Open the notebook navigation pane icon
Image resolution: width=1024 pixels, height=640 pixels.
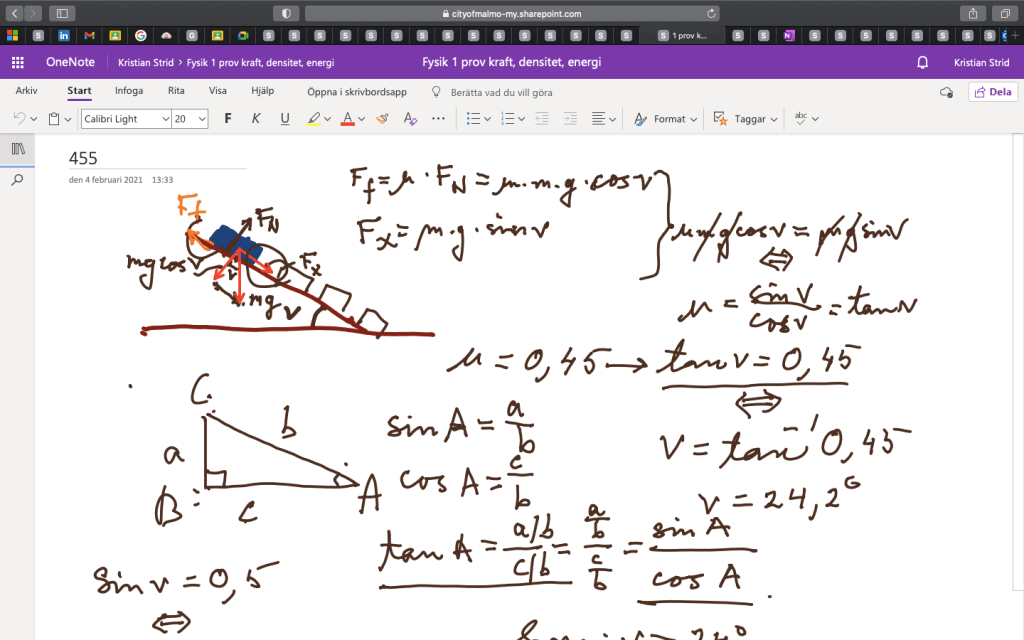pyautogui.click(x=17, y=148)
